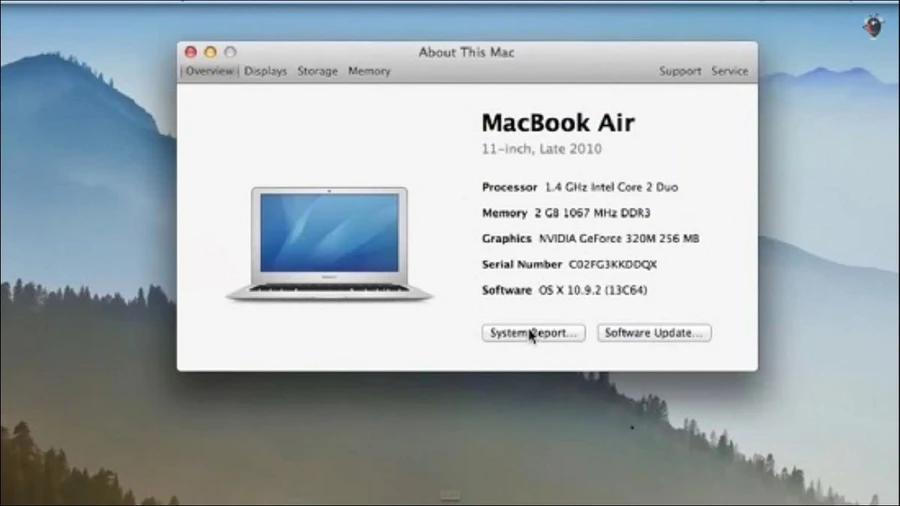Click the serial number 'C02FG3KKDDQX'

[612, 264]
